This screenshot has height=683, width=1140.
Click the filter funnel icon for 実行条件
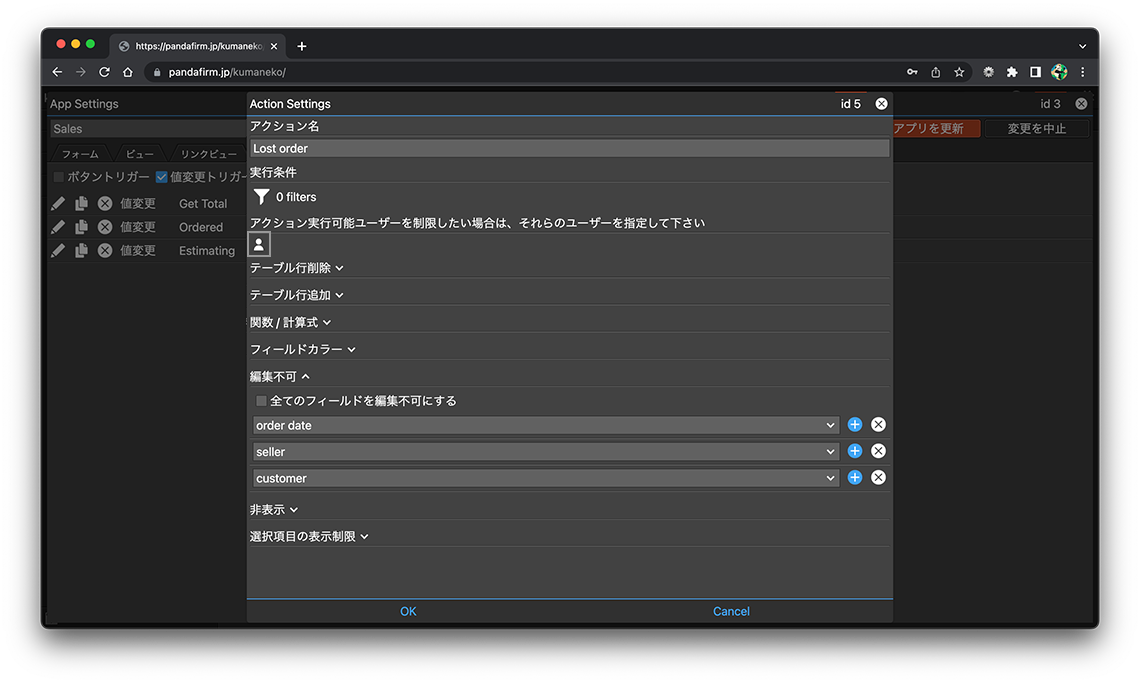pos(261,197)
